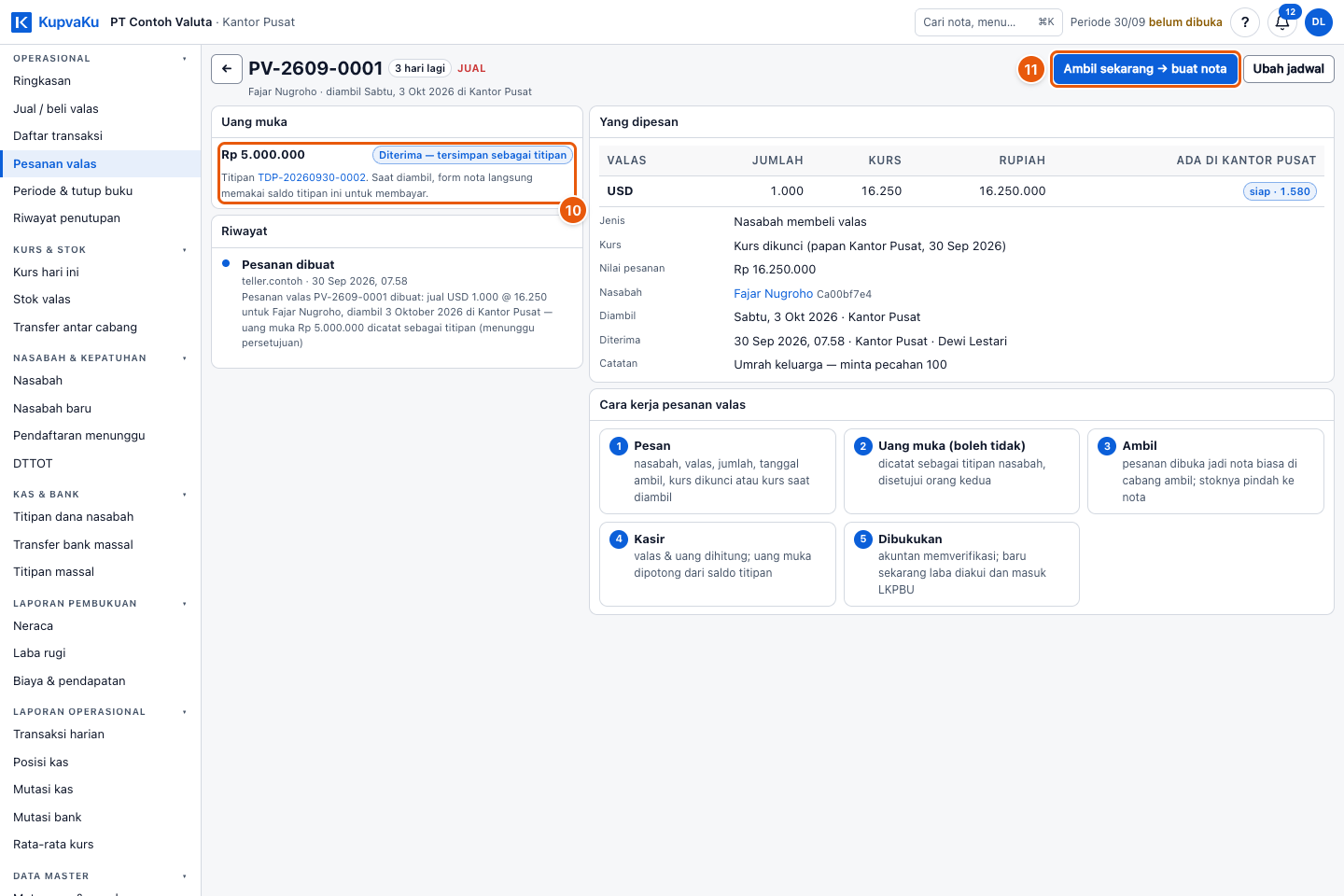Image resolution: width=1344 pixels, height=896 pixels.
Task: Click the siap · 1.580 stock badge
Action: point(1280,191)
